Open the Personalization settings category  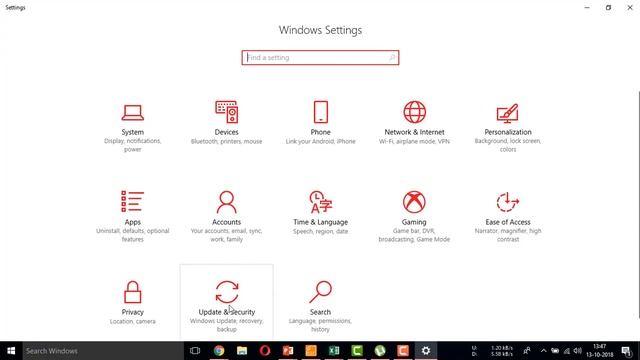508,127
